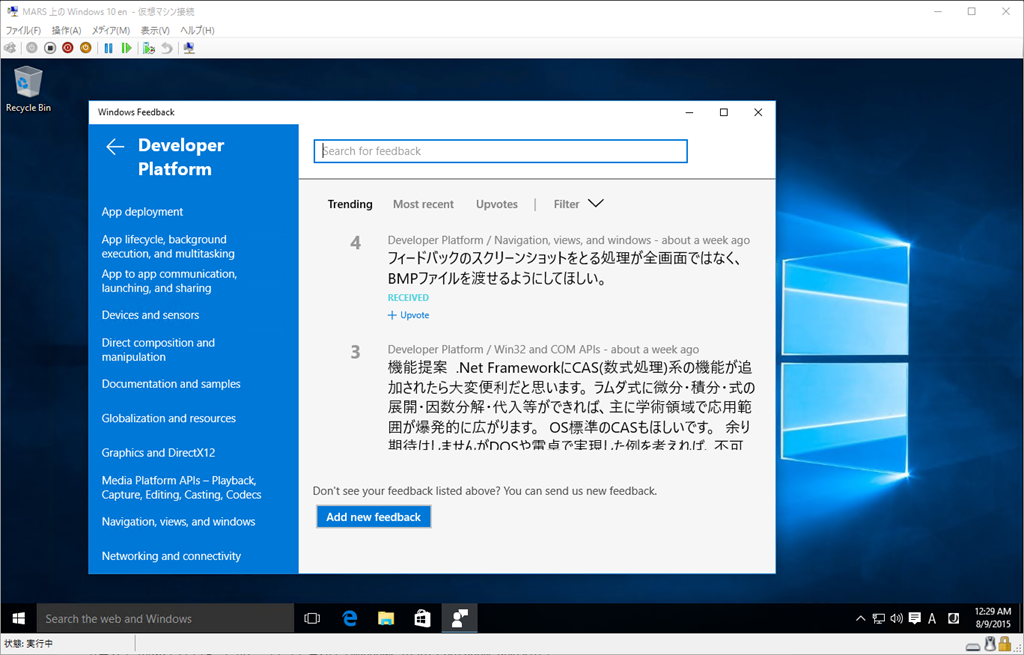
Task: Click the orange Save state toolbar icon
Action: coord(85,48)
